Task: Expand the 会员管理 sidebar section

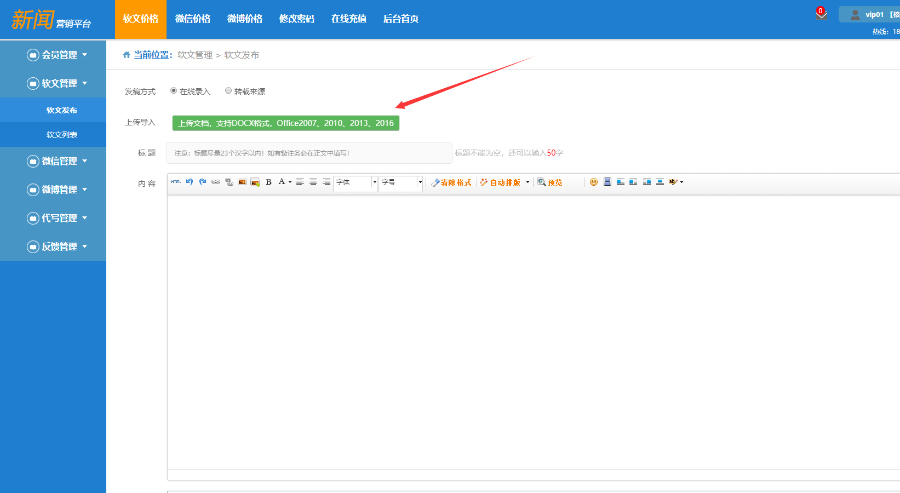Action: pos(58,55)
